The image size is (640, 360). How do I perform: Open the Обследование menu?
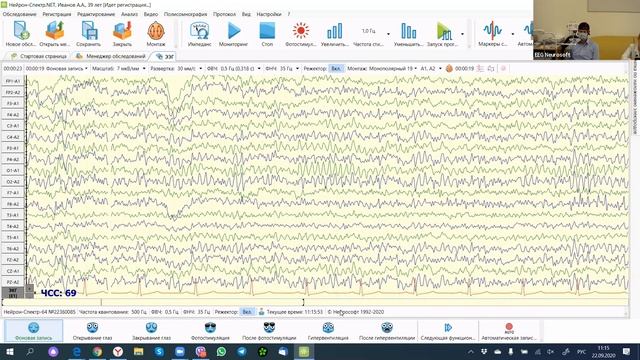[x=19, y=14]
